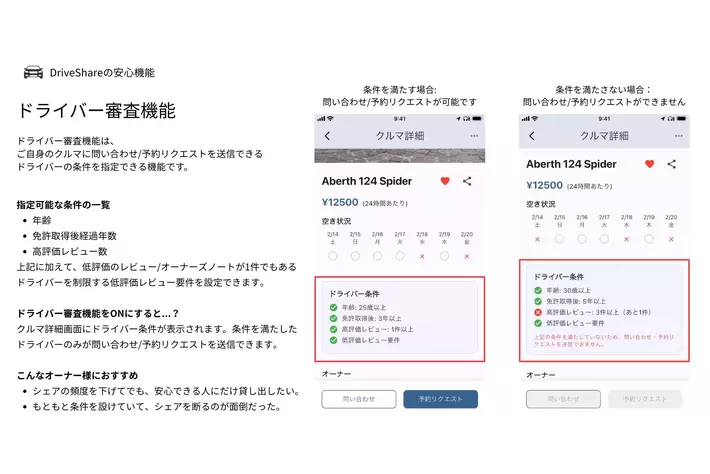Open three-dot menu in right phone

pos(677,136)
